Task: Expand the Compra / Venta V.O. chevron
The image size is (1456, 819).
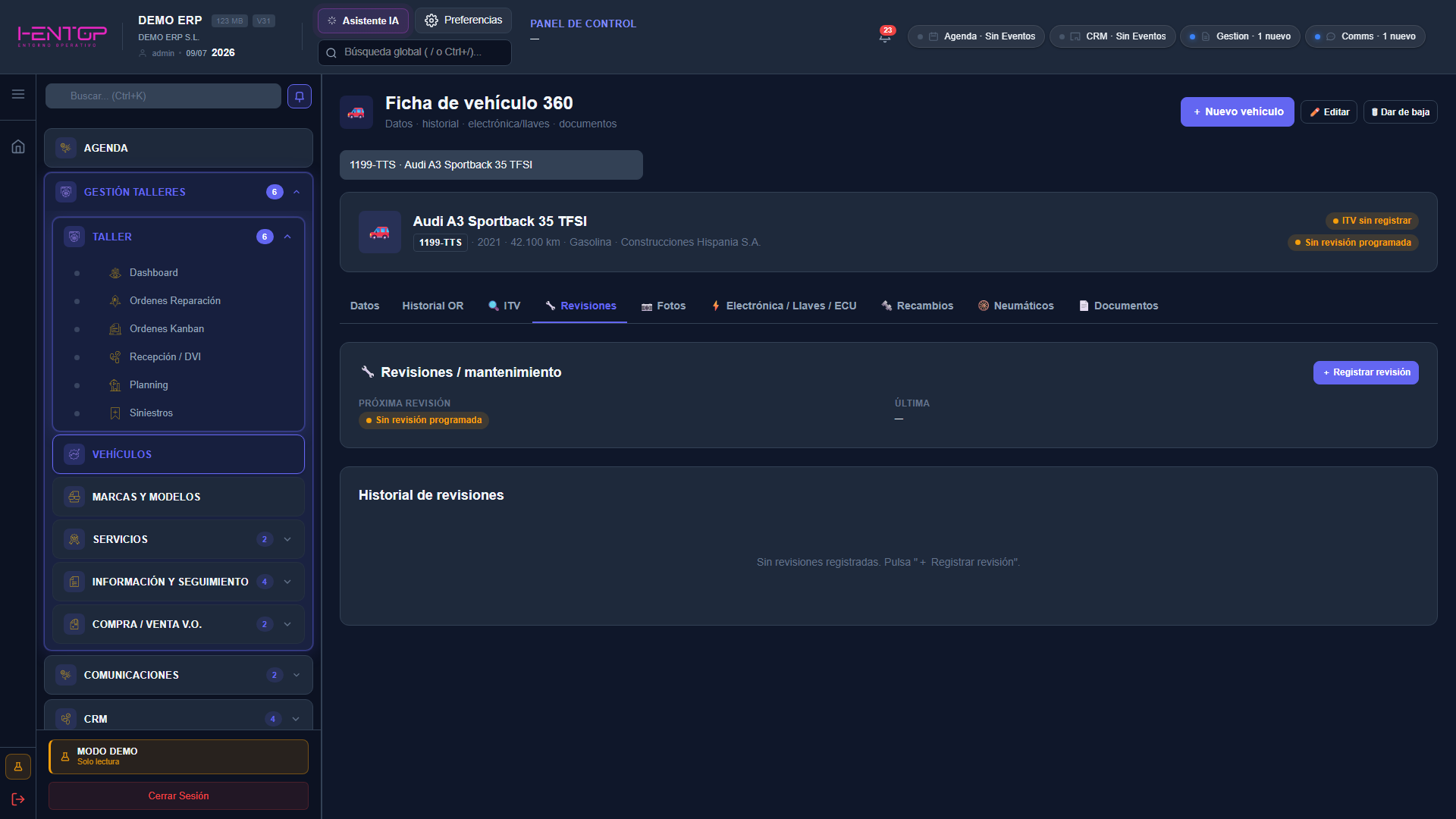Action: (287, 624)
